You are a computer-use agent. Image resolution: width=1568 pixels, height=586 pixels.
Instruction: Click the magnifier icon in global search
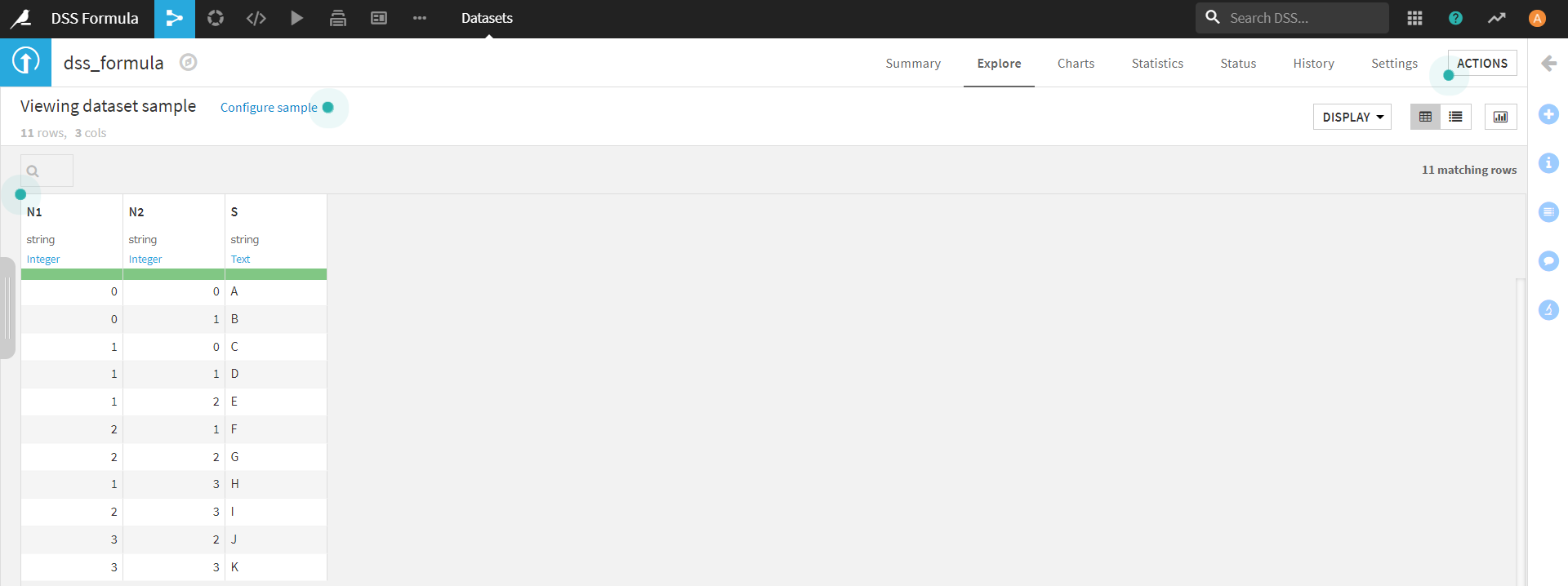coord(1213,17)
